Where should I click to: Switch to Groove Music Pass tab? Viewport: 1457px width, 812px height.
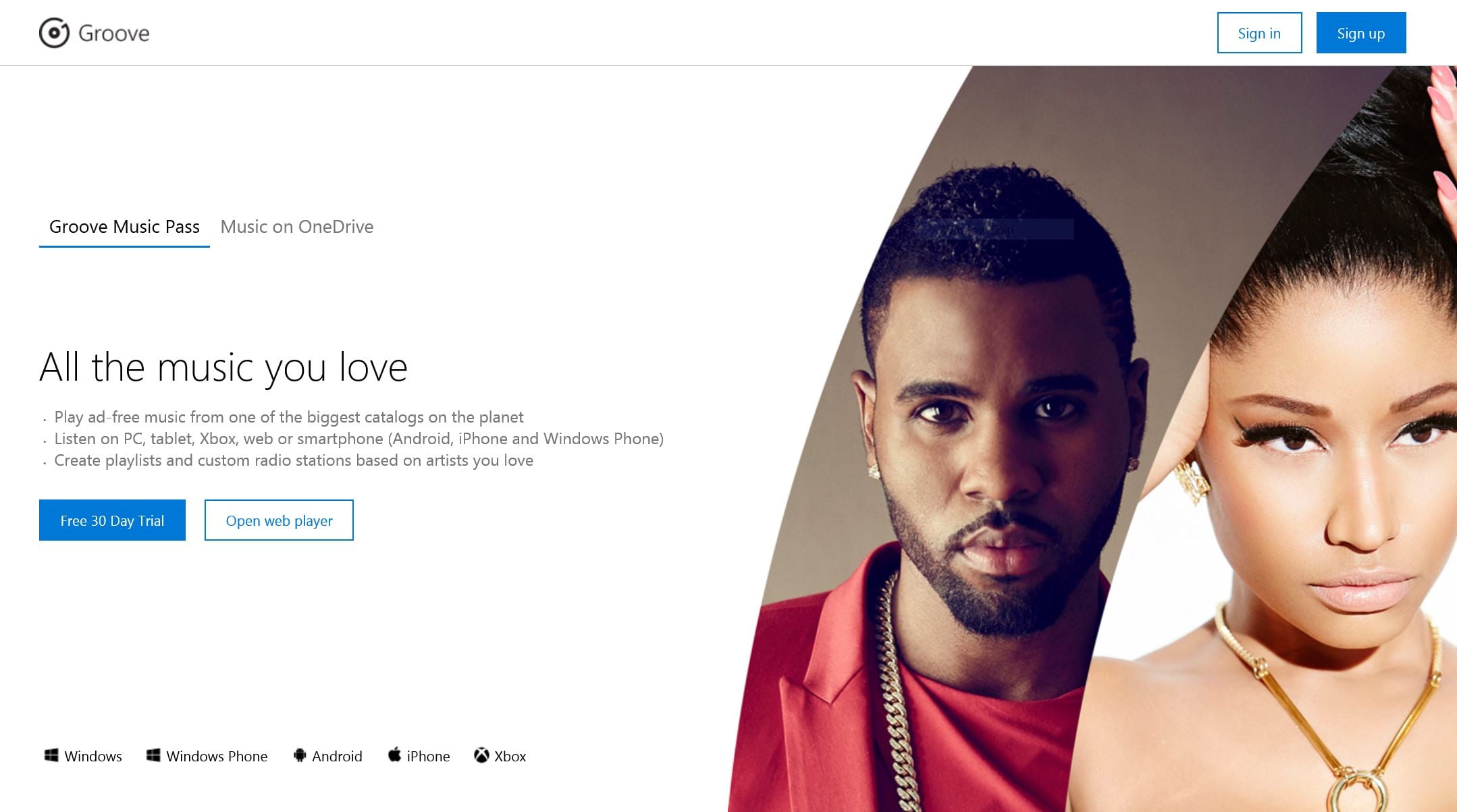(124, 227)
